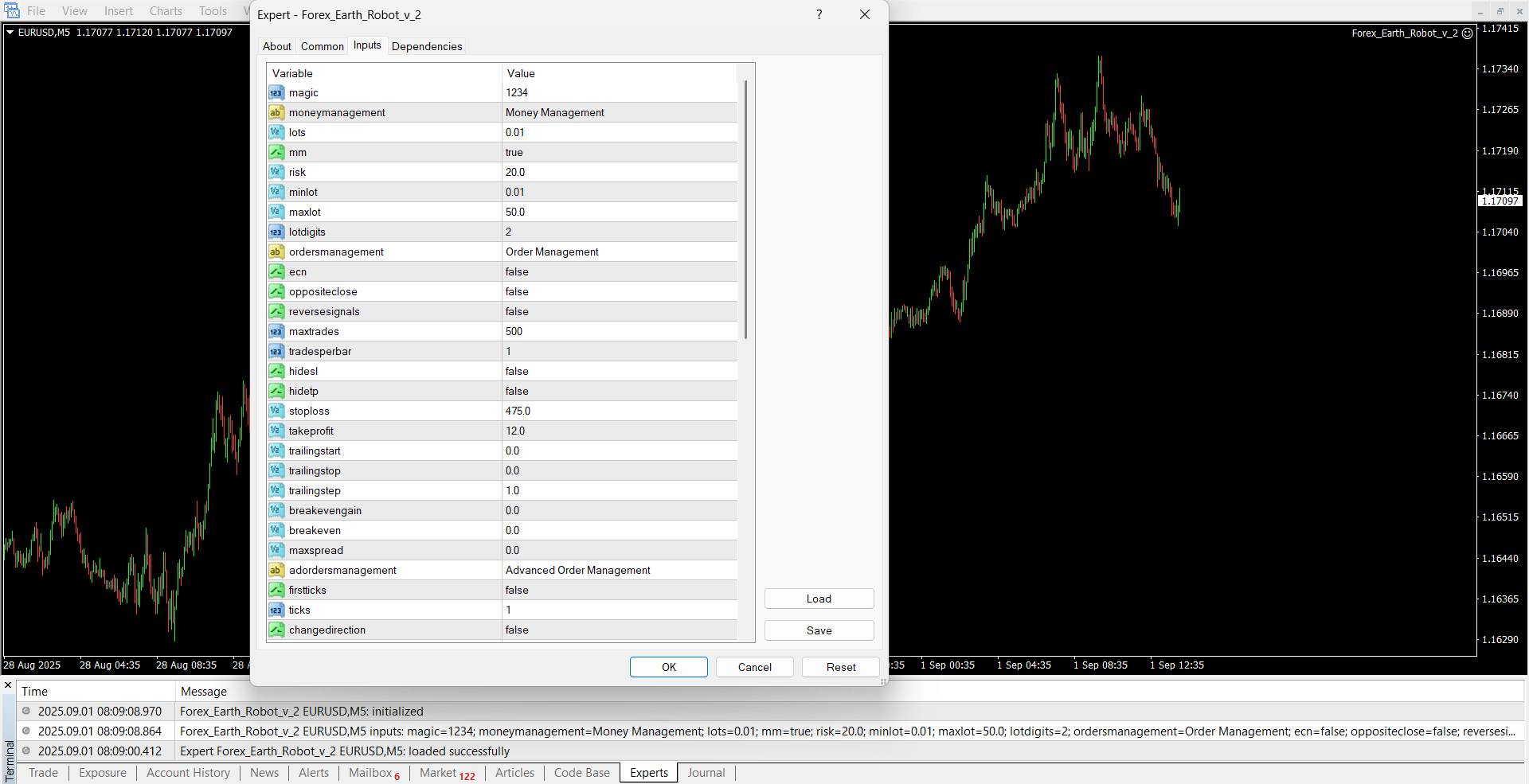Image resolution: width=1529 pixels, height=784 pixels.
Task: Click the boolean icon beside mm variable
Action: coord(276,153)
